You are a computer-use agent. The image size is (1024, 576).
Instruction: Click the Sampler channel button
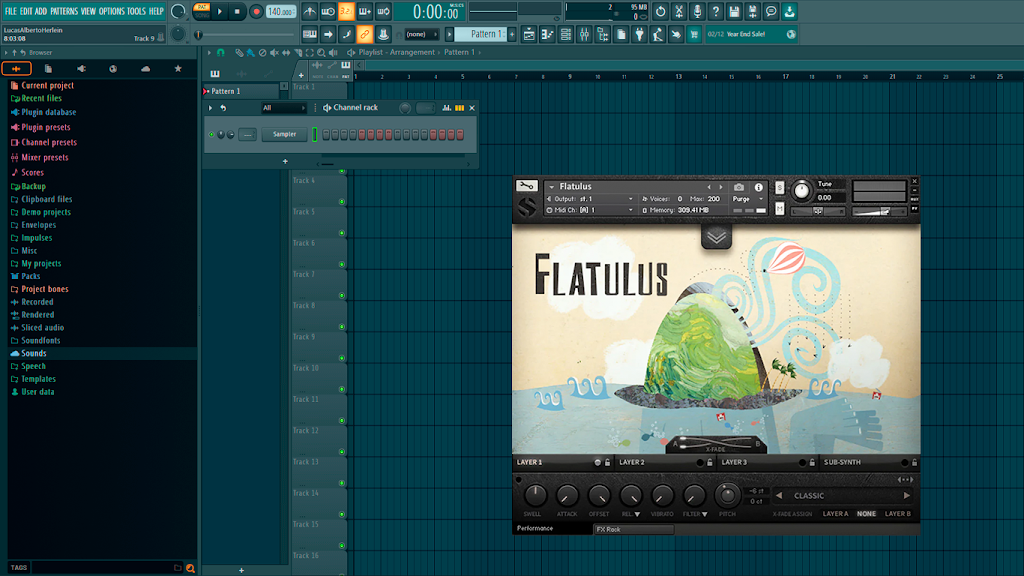[x=284, y=135]
